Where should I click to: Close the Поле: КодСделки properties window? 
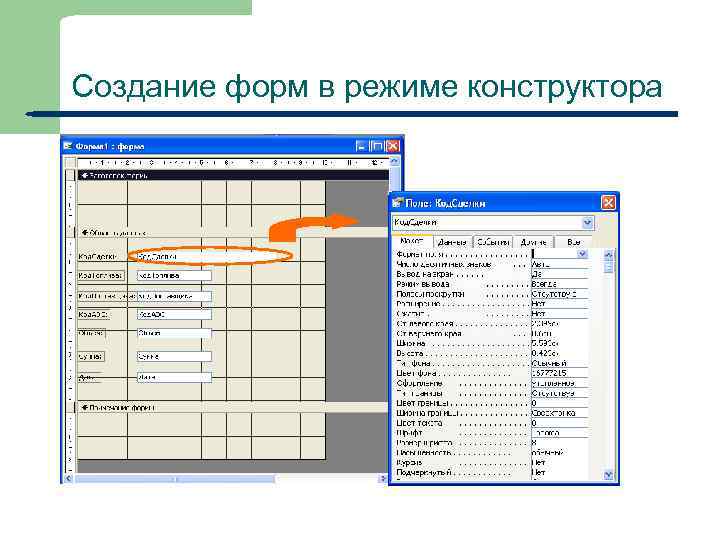click(x=608, y=202)
